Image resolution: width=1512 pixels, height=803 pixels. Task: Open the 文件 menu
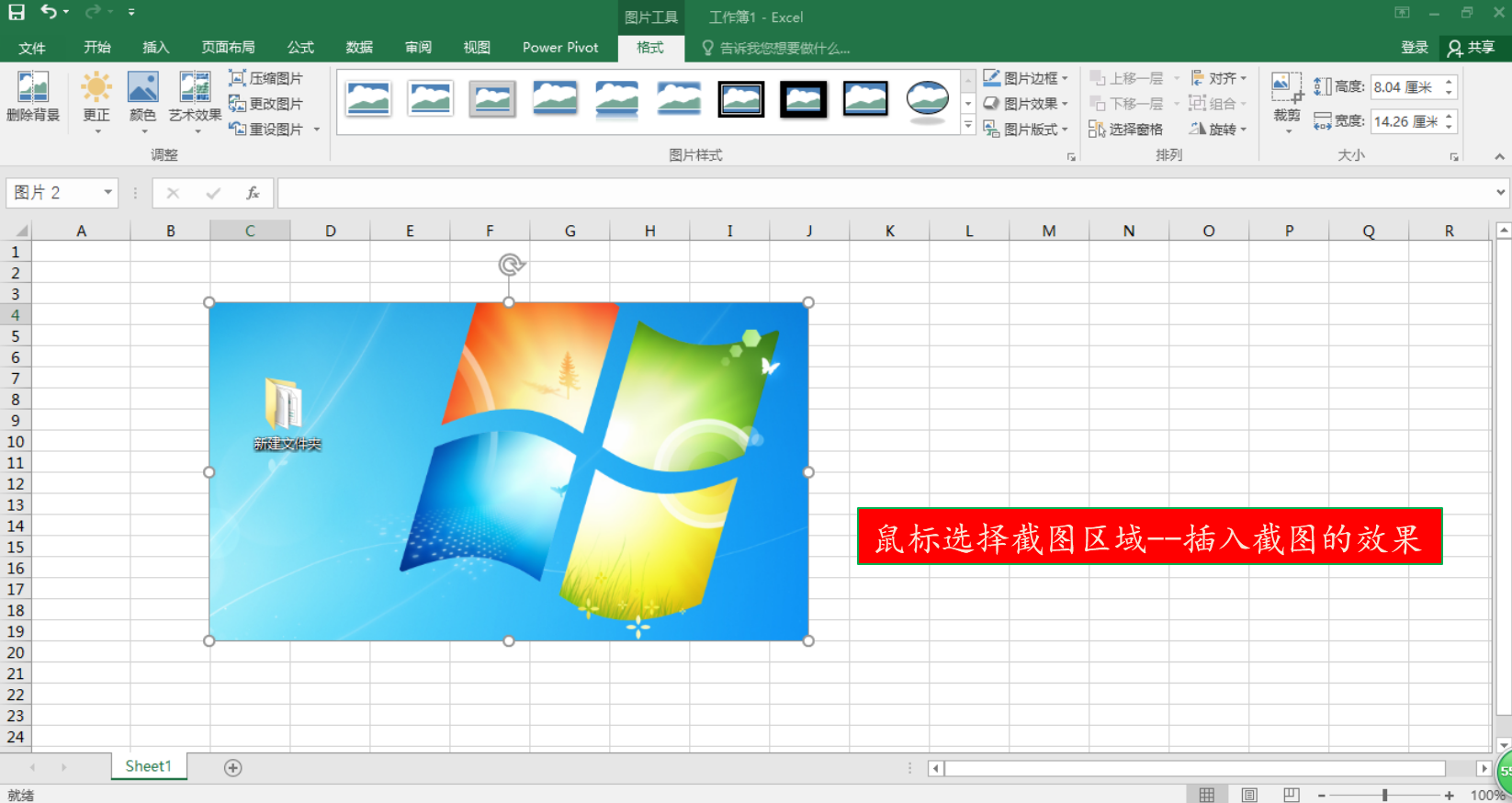32,48
